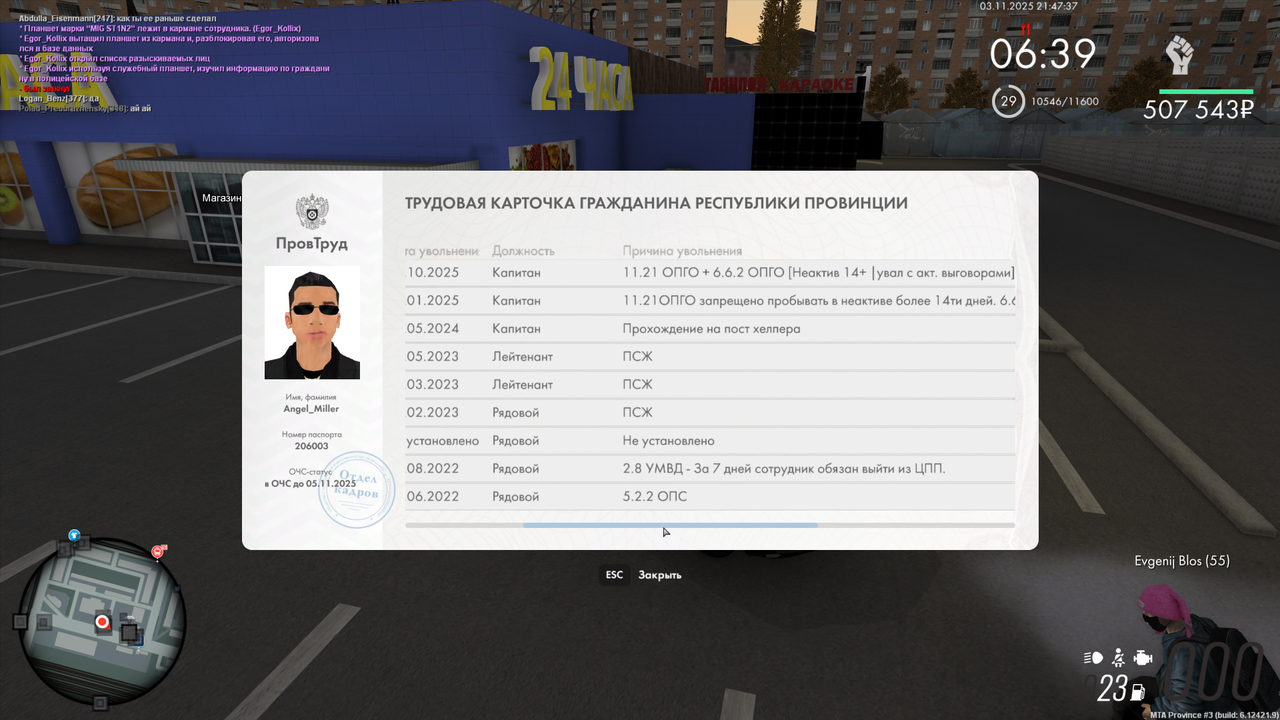Click the card title ТРУДОВАЯ КАРТОЧКА ГРАЖДАНИНА
Screen dimensions: 1280x720
coord(656,203)
